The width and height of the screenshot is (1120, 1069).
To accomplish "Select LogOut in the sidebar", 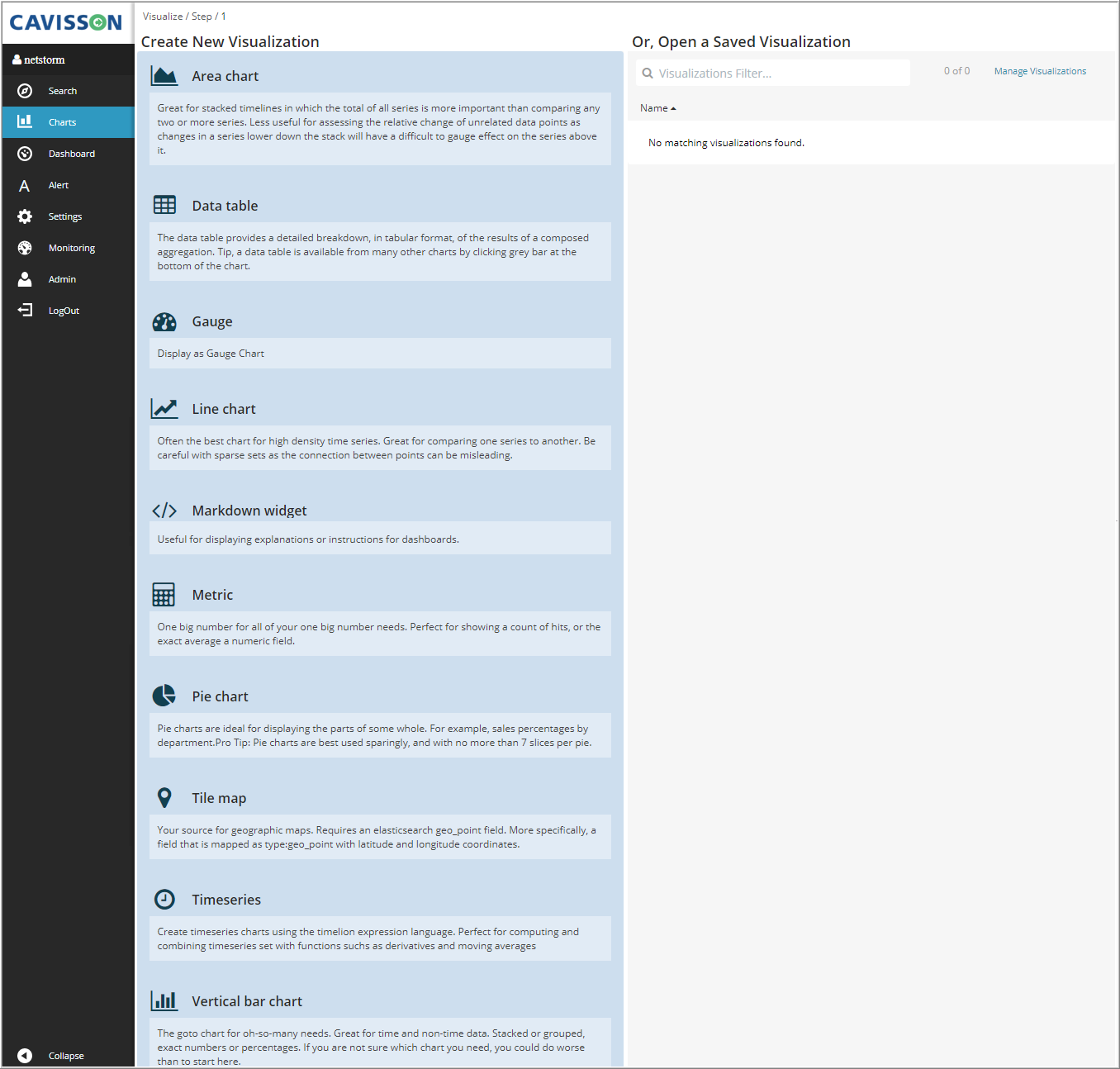I will click(x=68, y=311).
